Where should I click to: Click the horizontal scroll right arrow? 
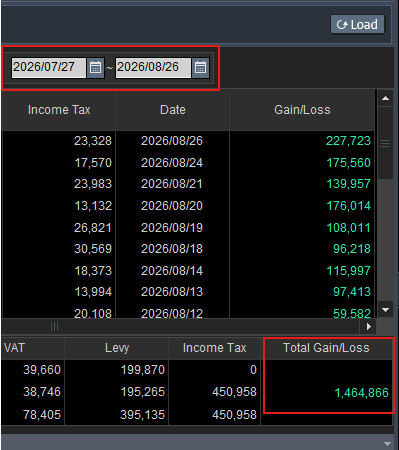coord(368,327)
